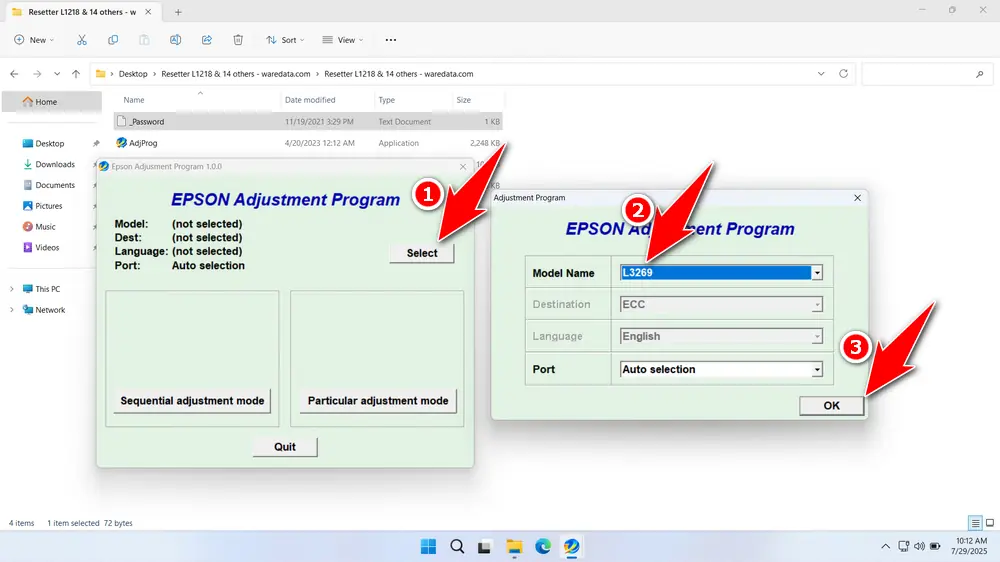Viewport: 1000px width, 562px height.
Task: Click the Paste icon in Explorer toolbar
Action: point(144,40)
